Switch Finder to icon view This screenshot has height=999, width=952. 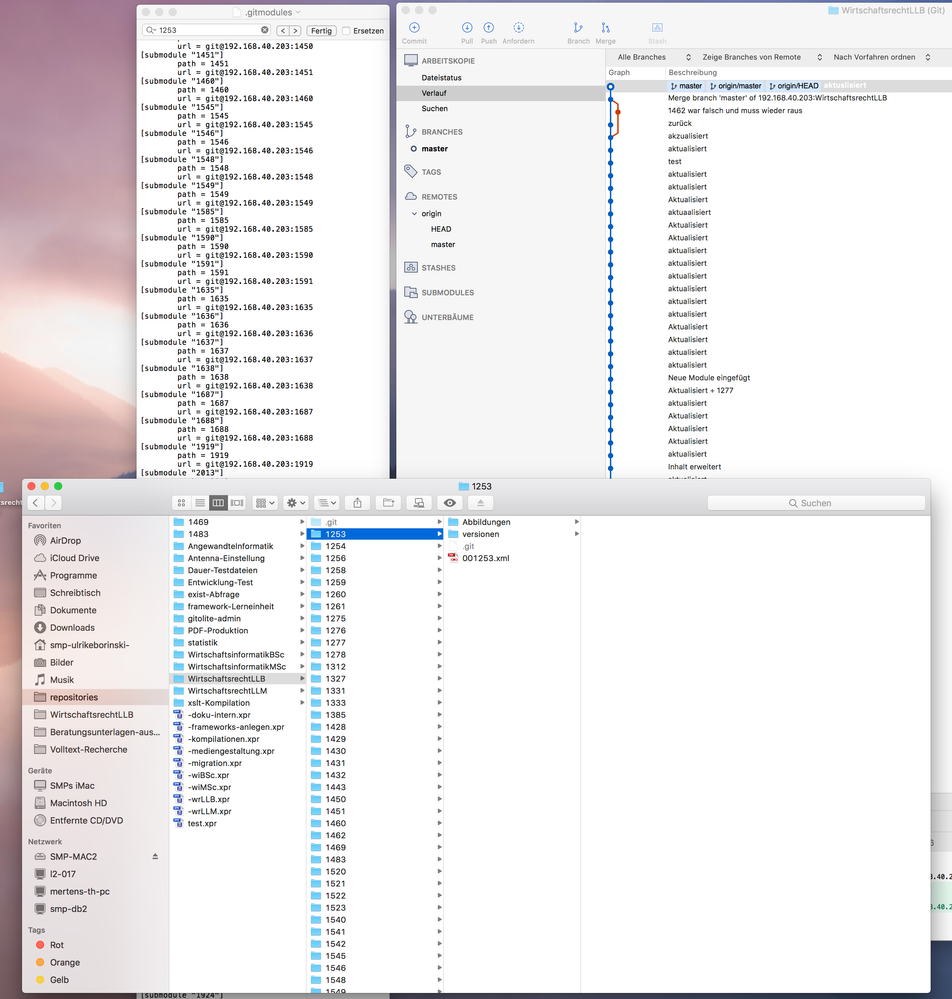pyautogui.click(x=182, y=503)
